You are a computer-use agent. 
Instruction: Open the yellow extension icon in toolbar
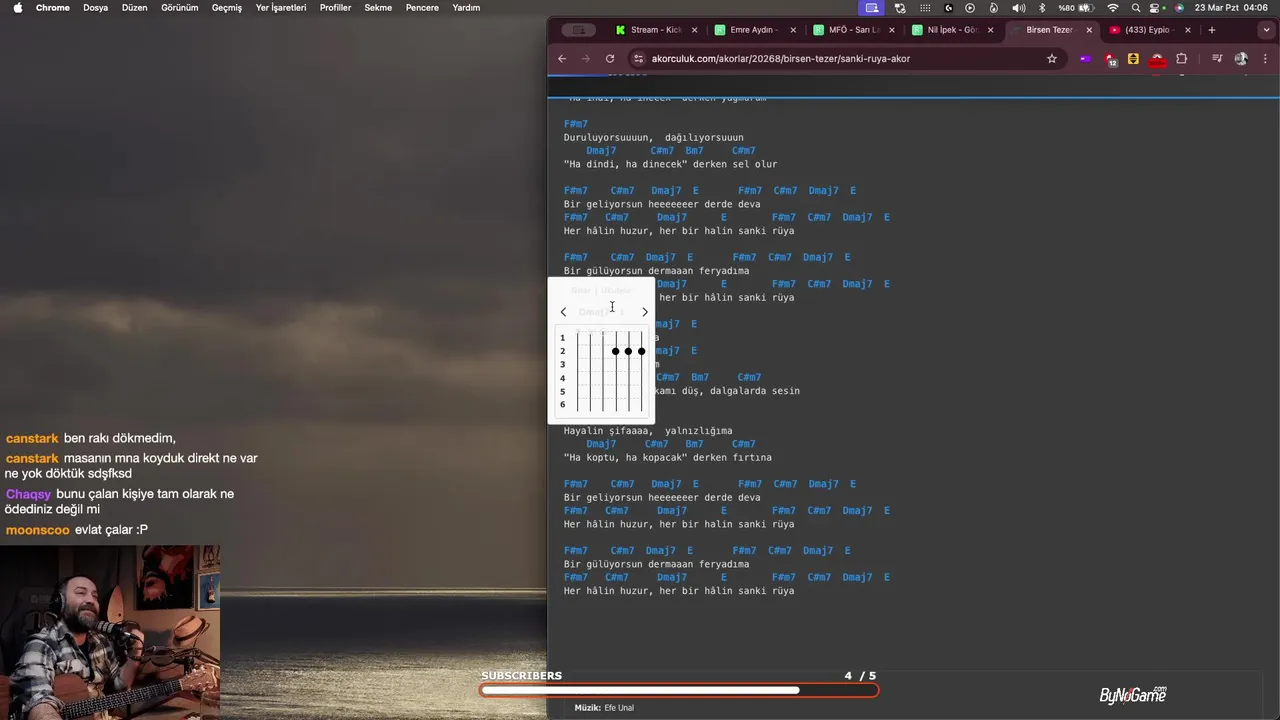tap(1133, 58)
